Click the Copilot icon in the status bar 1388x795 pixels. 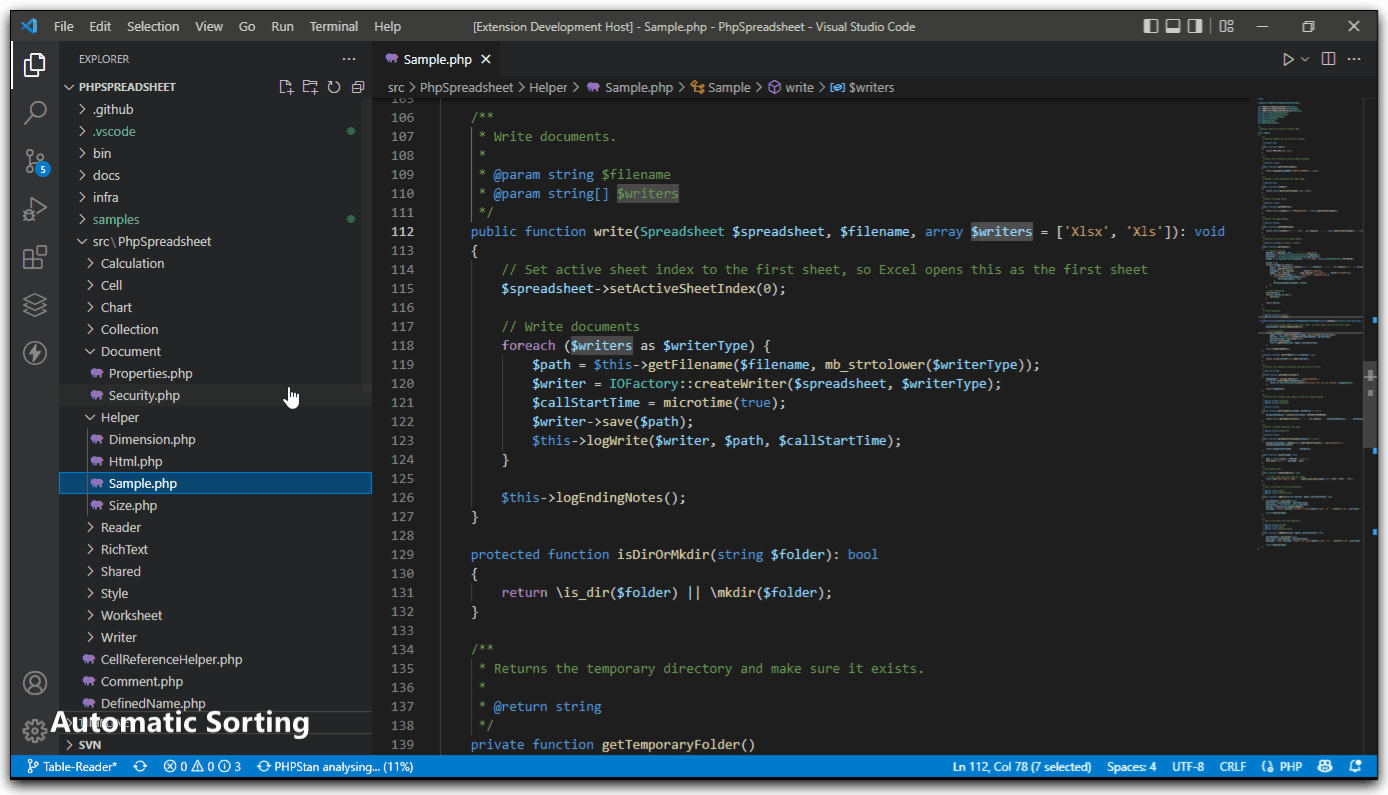coord(1325,767)
